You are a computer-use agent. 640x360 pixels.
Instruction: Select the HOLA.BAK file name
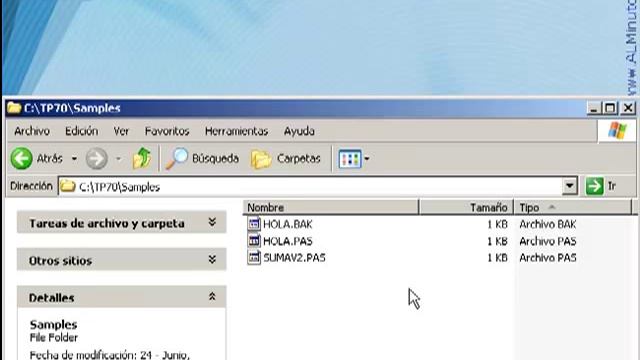288,224
